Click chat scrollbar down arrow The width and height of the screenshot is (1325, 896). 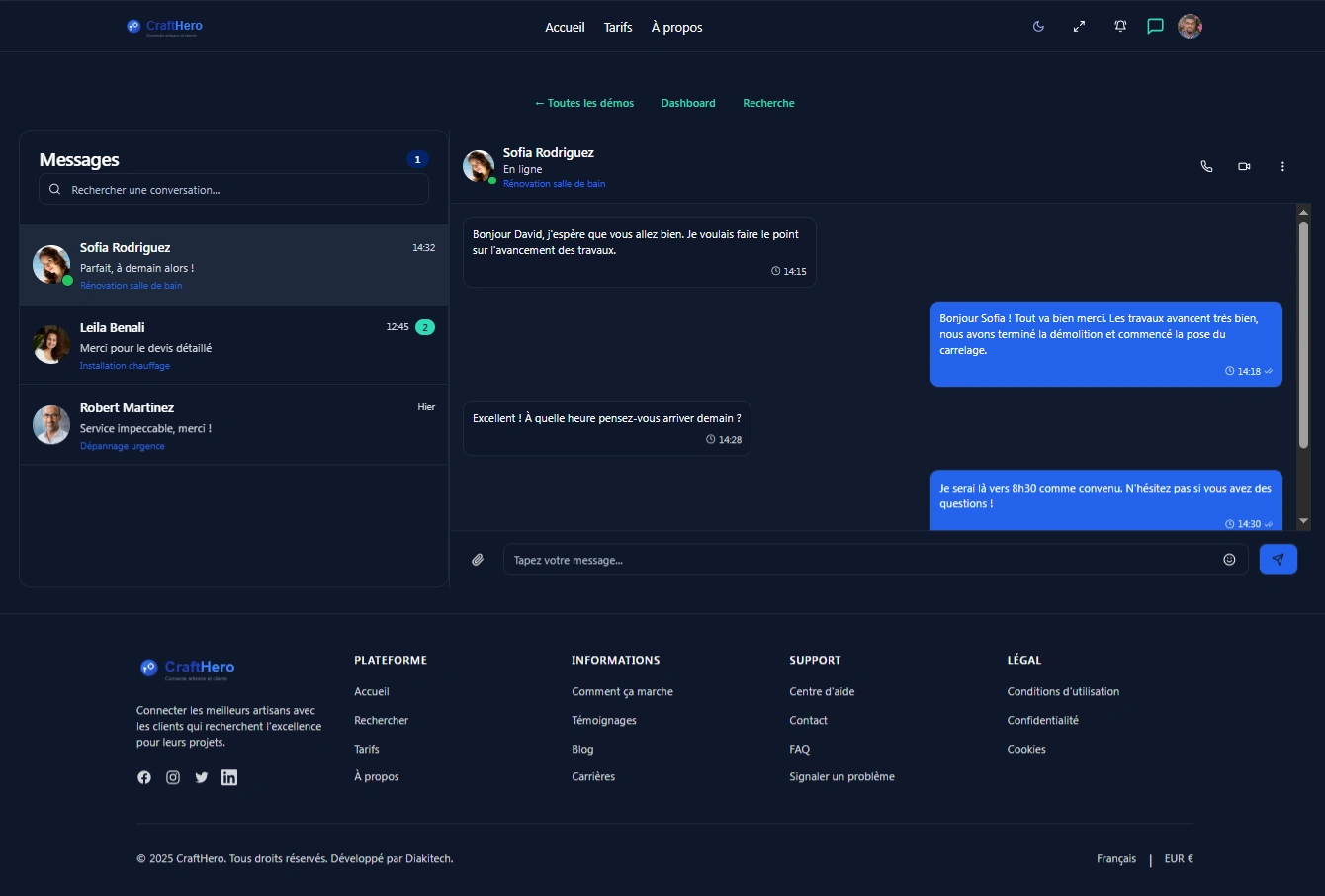click(x=1303, y=521)
